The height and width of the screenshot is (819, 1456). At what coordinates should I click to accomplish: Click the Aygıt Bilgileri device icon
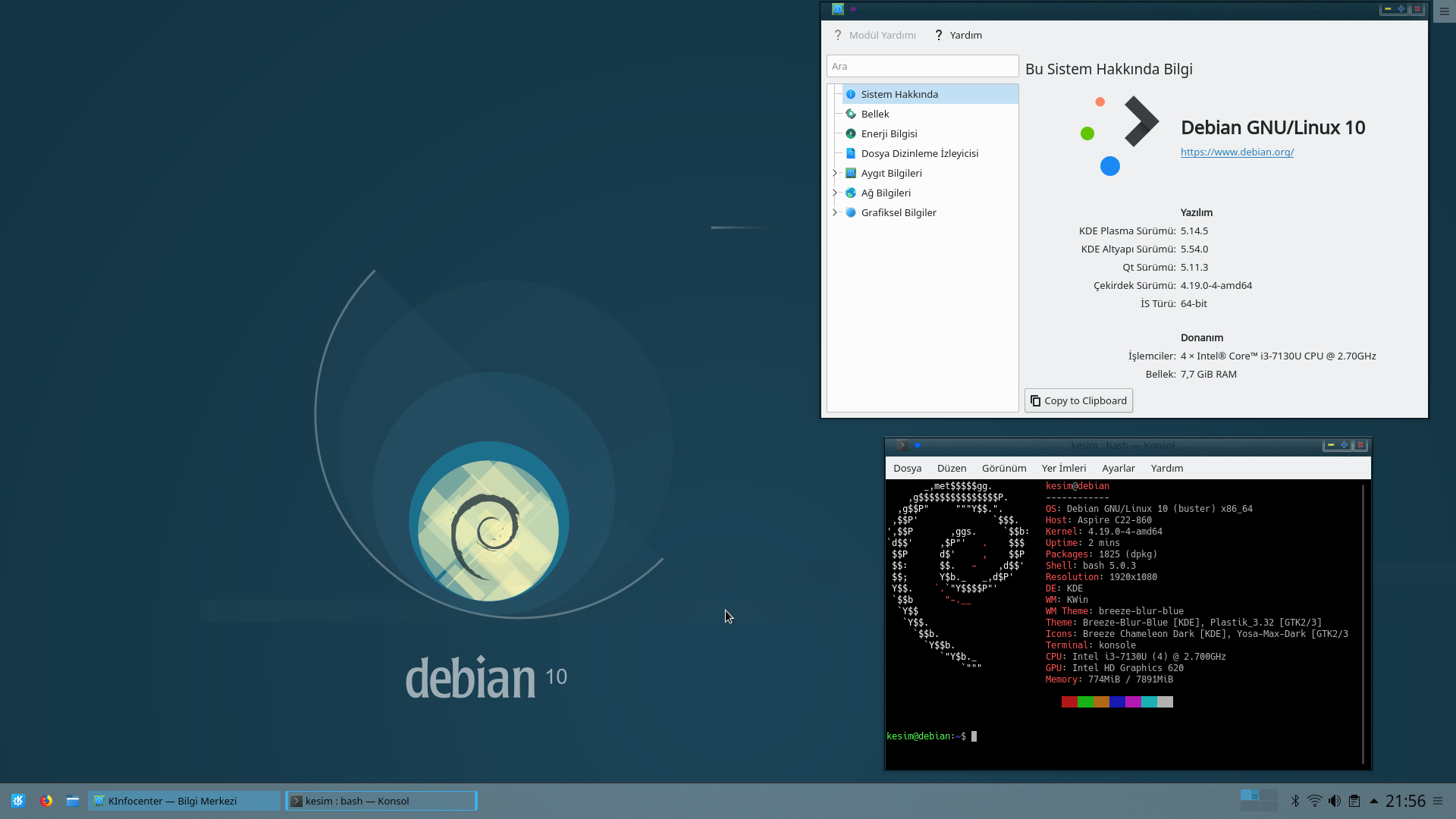click(x=851, y=173)
